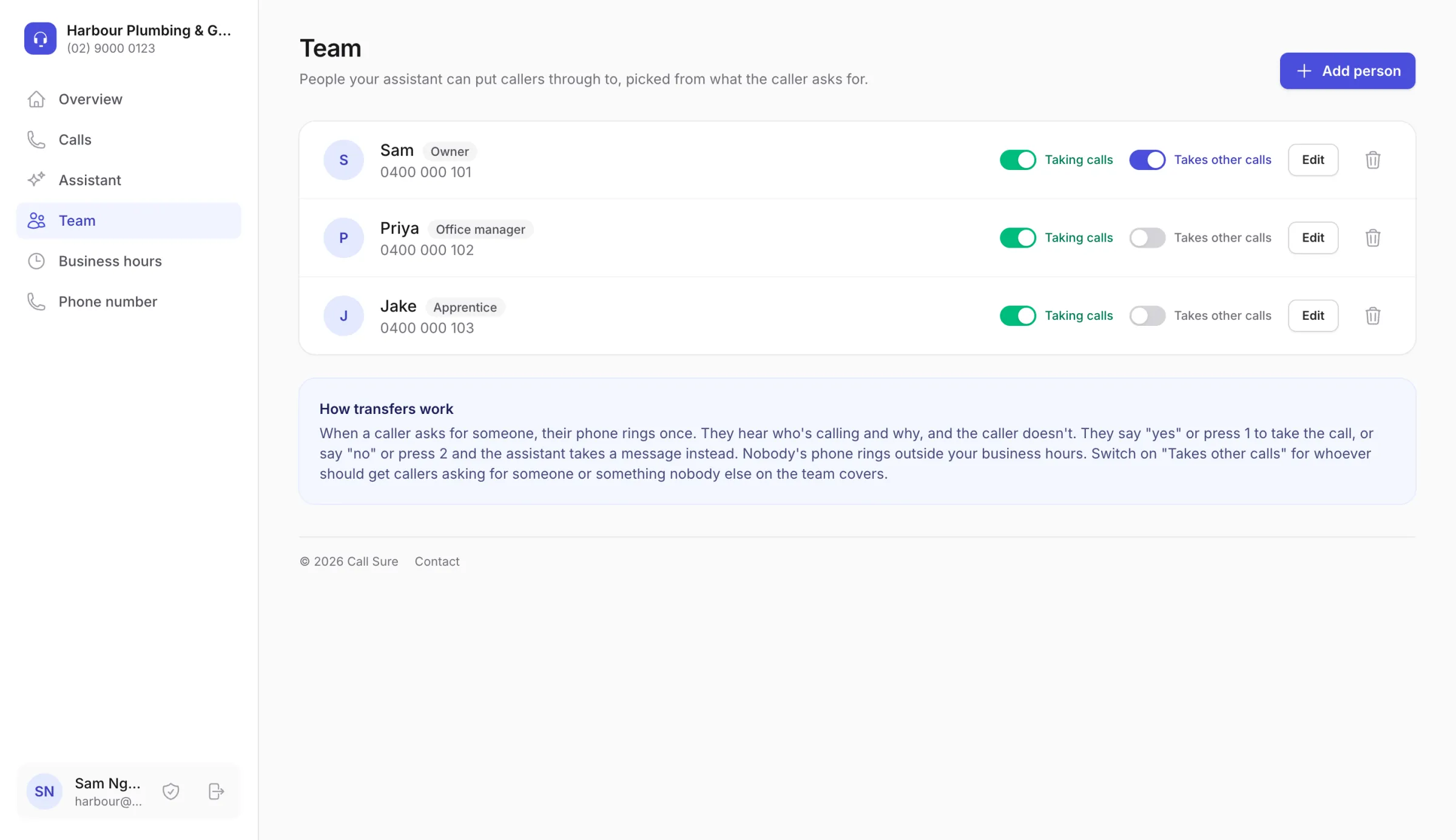The width and height of the screenshot is (1456, 840).
Task: Click the handset icon beside Phone number
Action: (36, 302)
